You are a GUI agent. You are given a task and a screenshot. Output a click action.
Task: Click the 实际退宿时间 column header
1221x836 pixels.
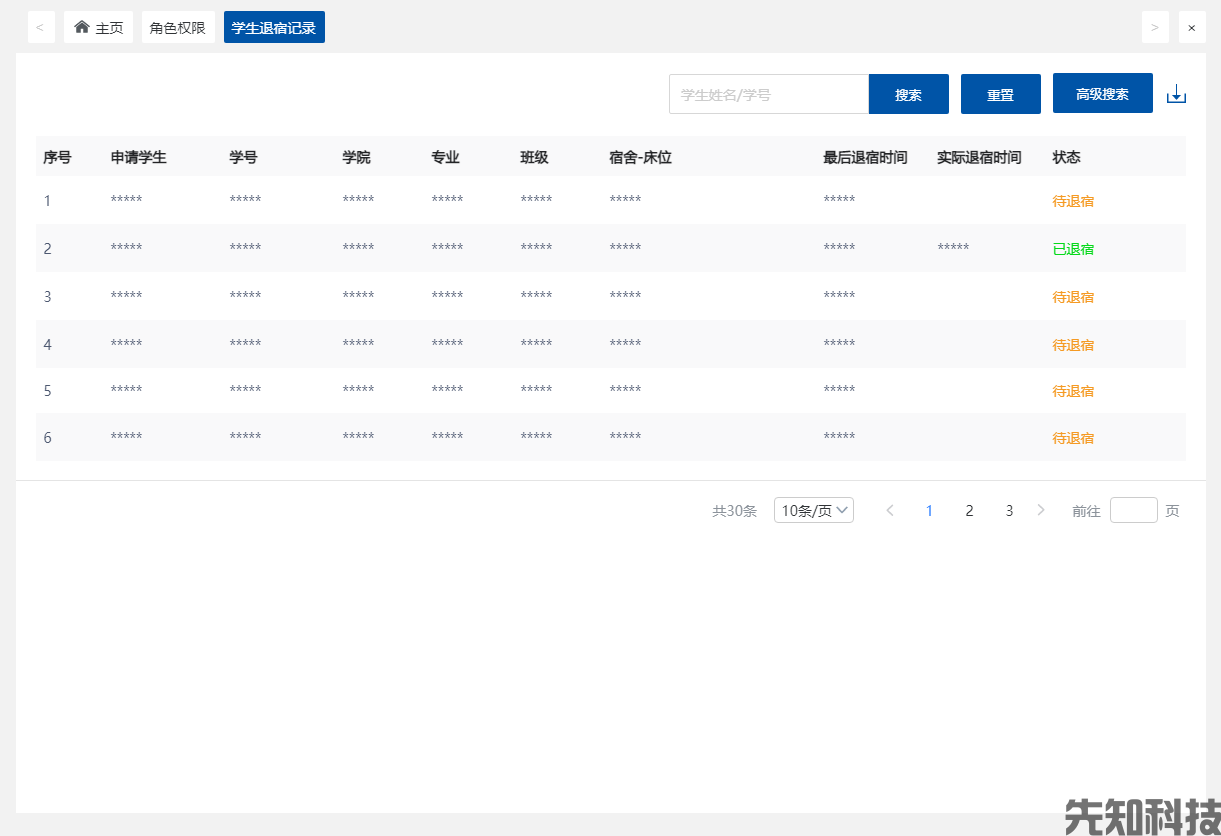pos(979,157)
